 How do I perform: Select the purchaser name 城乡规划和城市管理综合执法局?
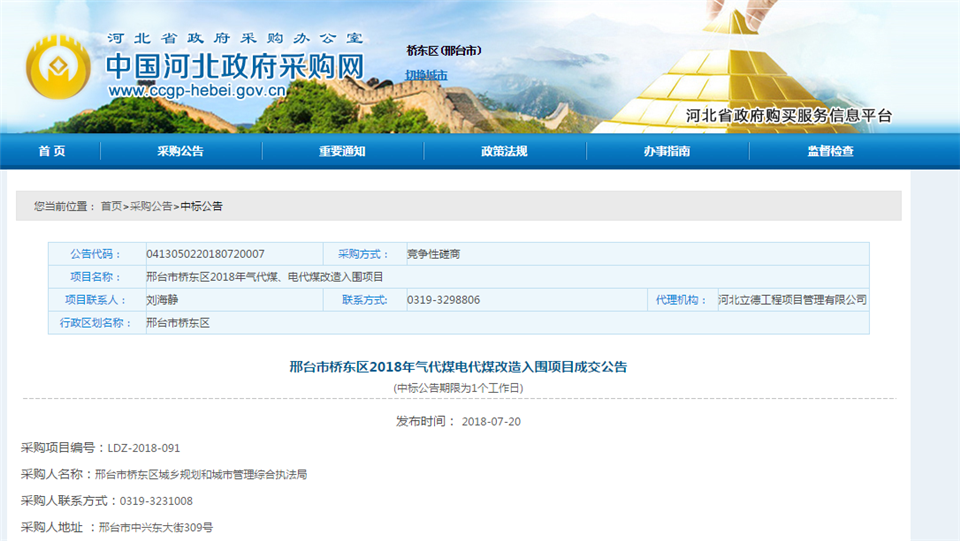point(233,474)
